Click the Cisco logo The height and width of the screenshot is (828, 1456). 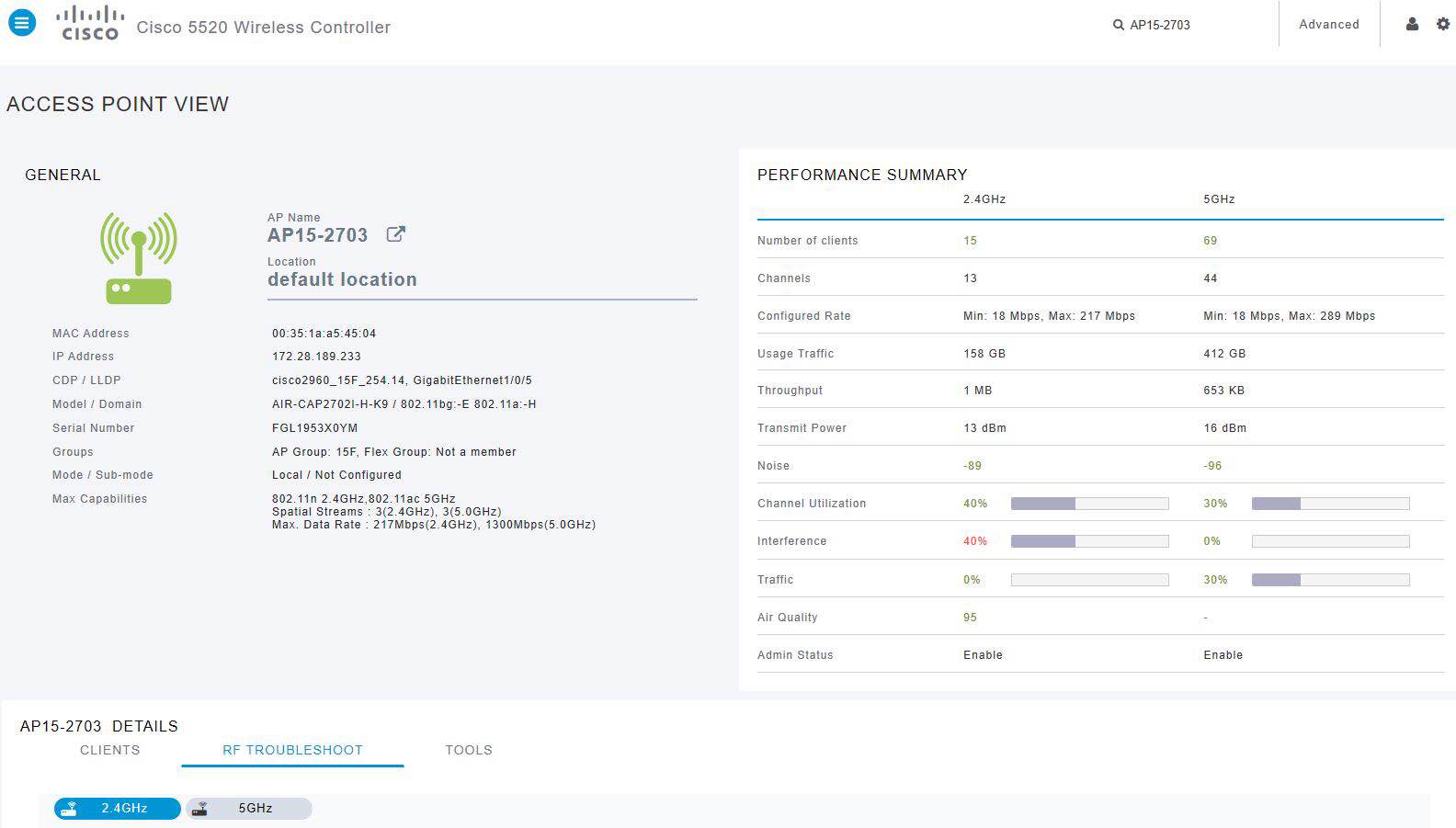89,24
